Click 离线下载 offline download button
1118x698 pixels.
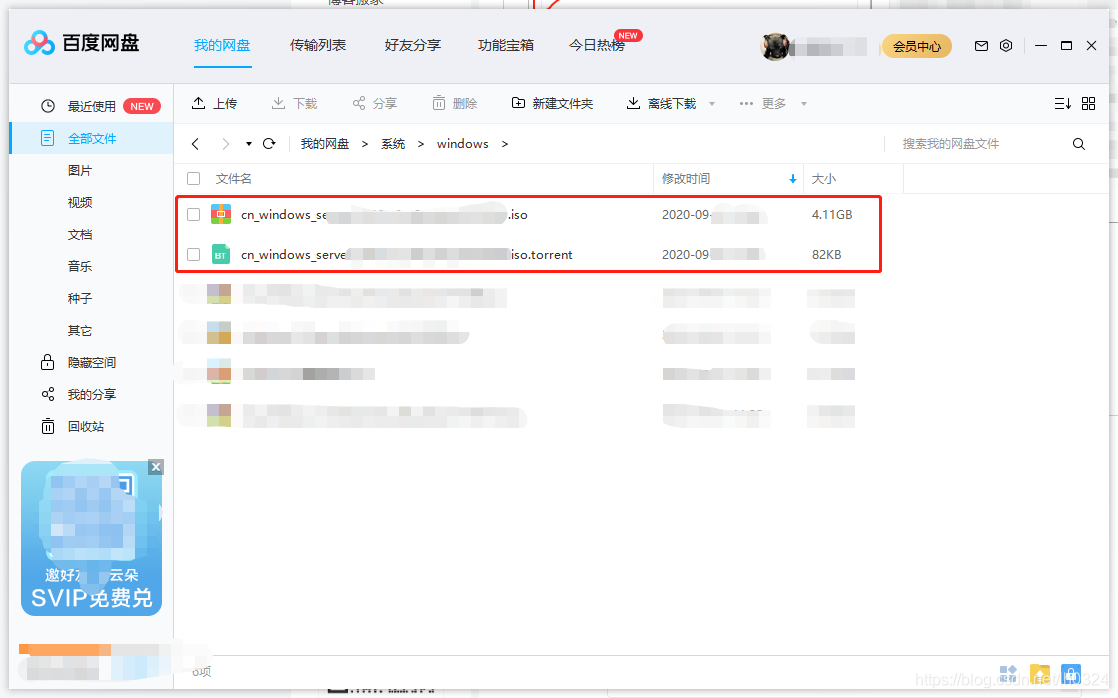pos(661,103)
